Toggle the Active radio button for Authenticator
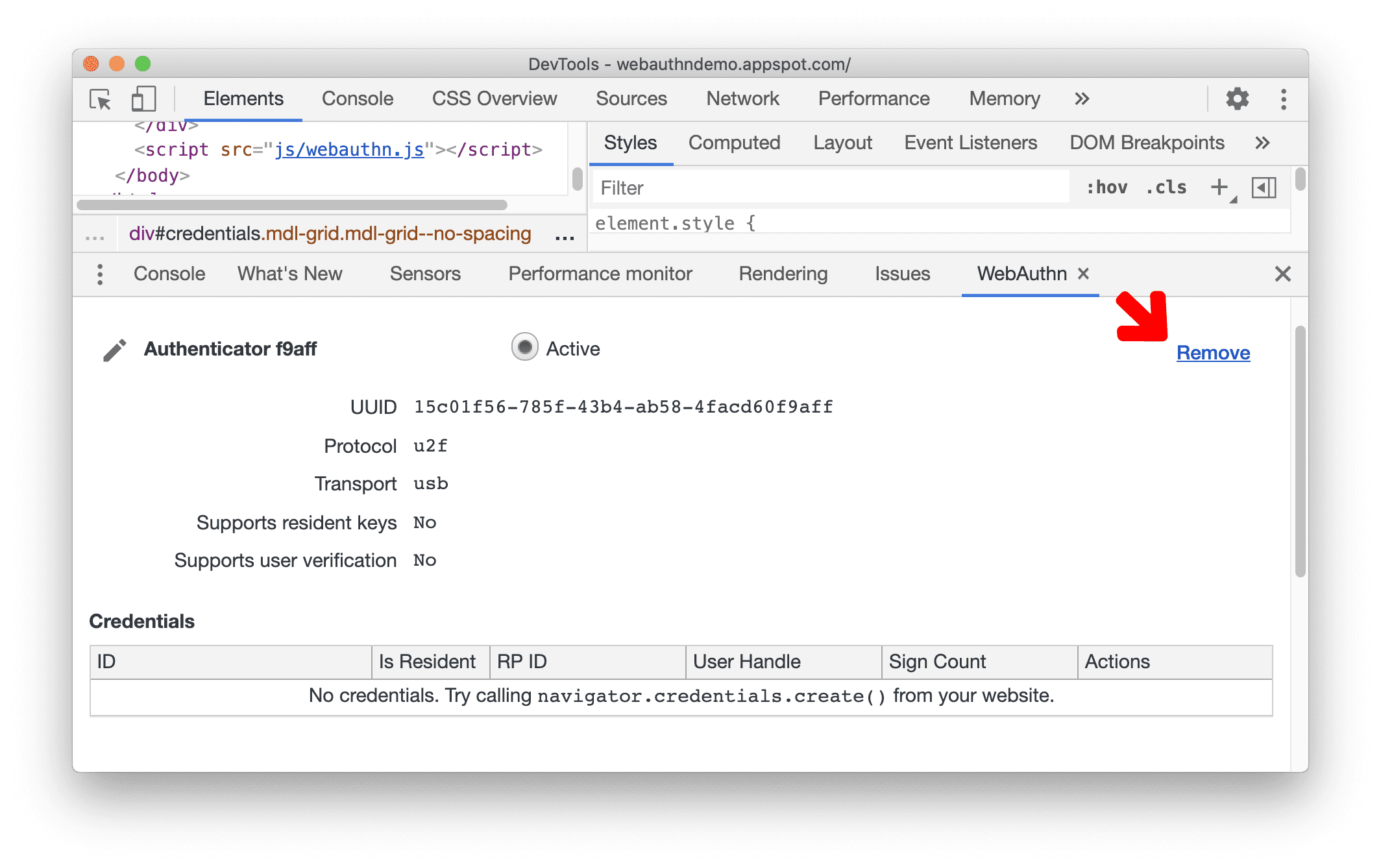The image size is (1381, 868). pos(523,348)
